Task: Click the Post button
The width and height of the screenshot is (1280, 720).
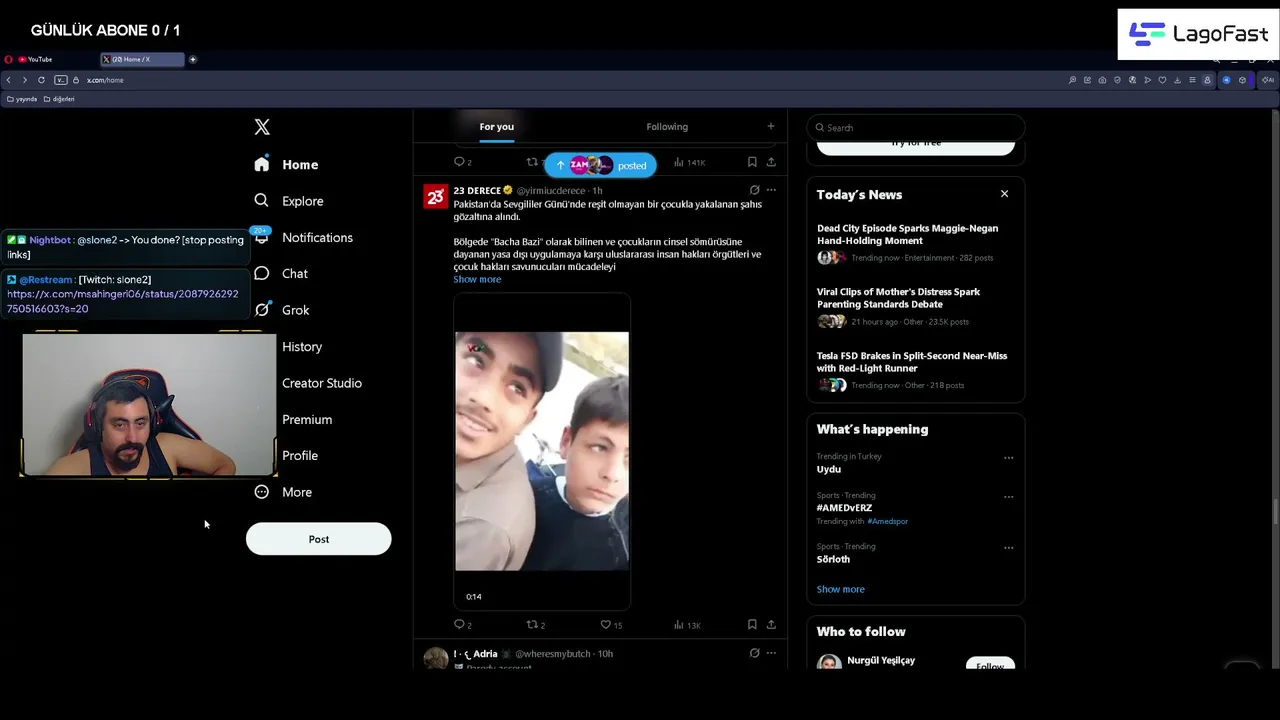Action: (318, 539)
